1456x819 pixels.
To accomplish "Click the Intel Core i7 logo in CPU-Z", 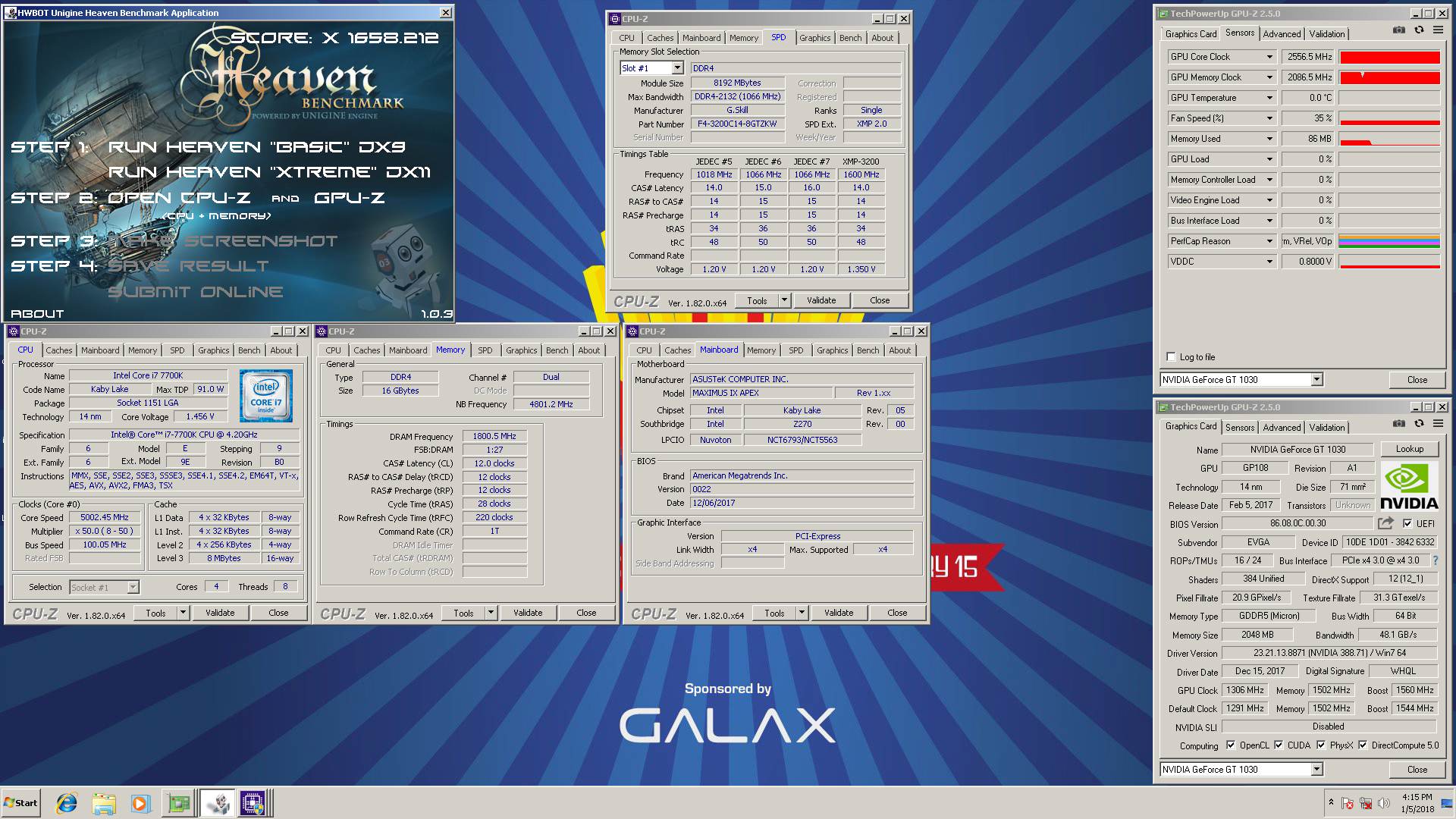I will 266,396.
